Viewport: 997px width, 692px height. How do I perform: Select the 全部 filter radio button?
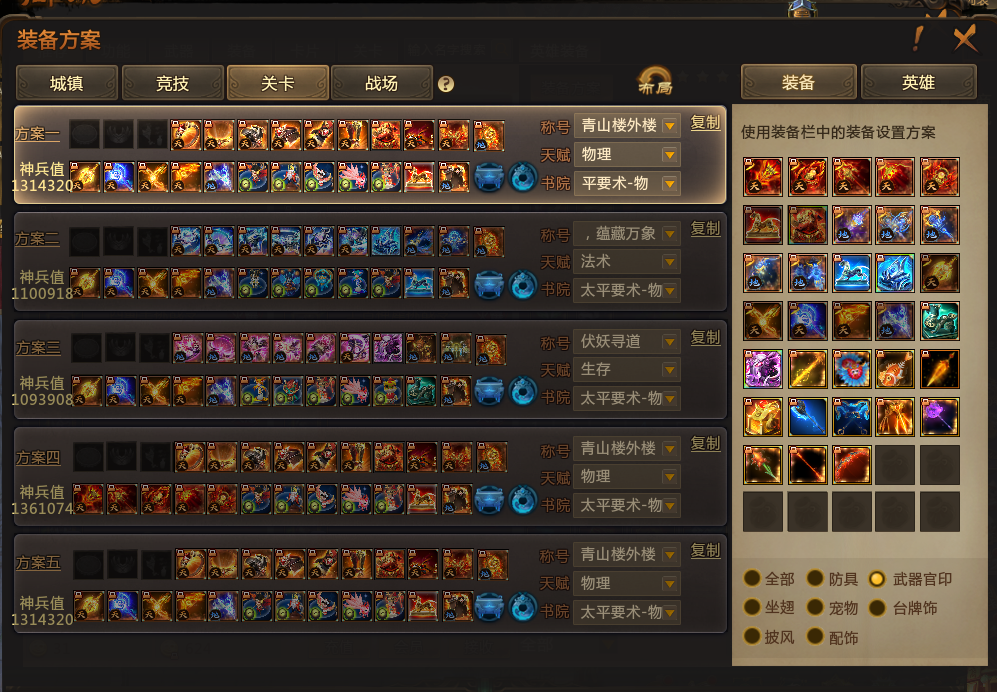click(x=752, y=578)
